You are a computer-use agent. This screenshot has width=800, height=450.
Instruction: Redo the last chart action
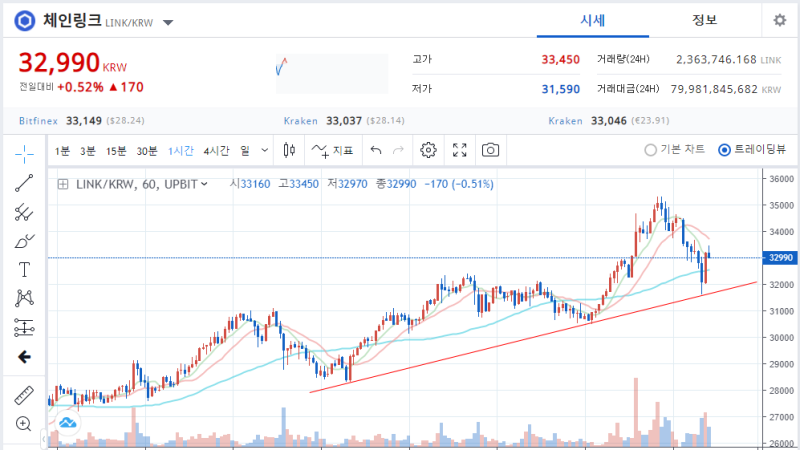click(398, 150)
